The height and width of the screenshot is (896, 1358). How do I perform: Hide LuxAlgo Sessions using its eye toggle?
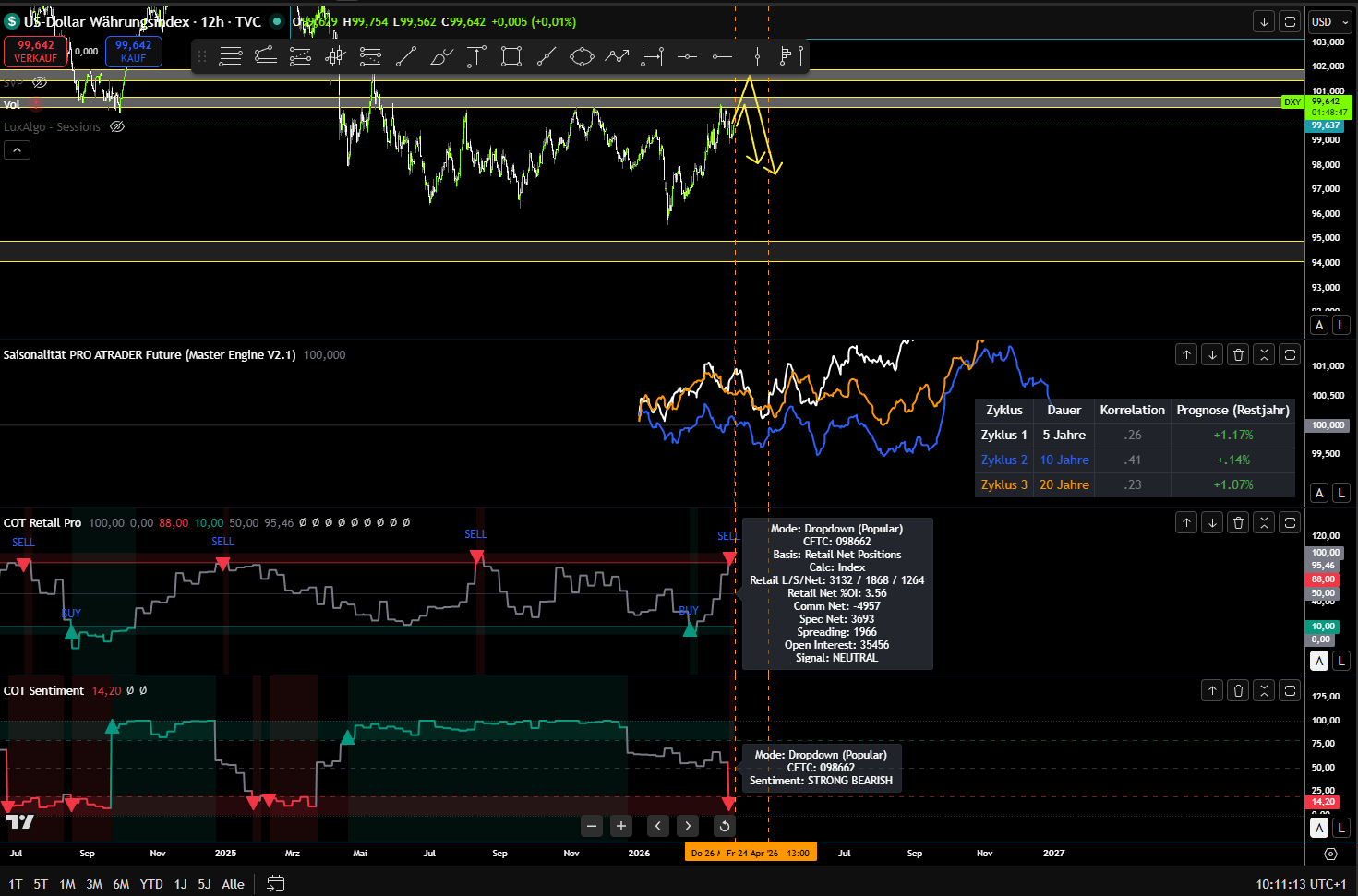(117, 126)
